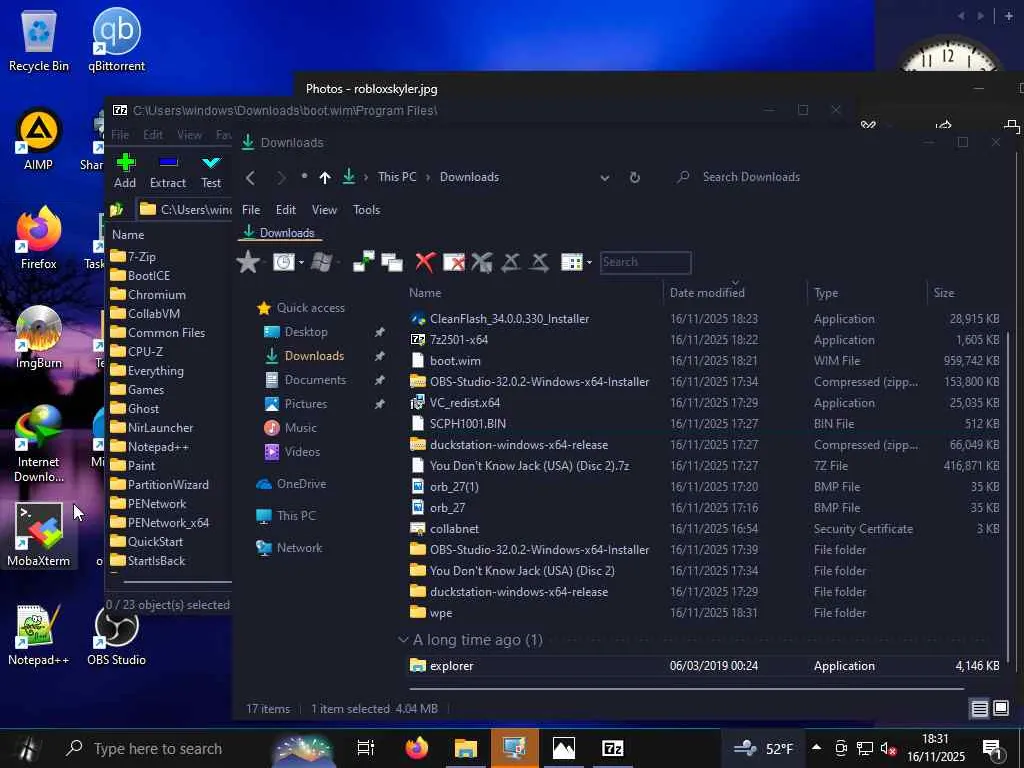Click the Add button in 7-Zip
The width and height of the screenshot is (1024, 768).
(x=125, y=171)
